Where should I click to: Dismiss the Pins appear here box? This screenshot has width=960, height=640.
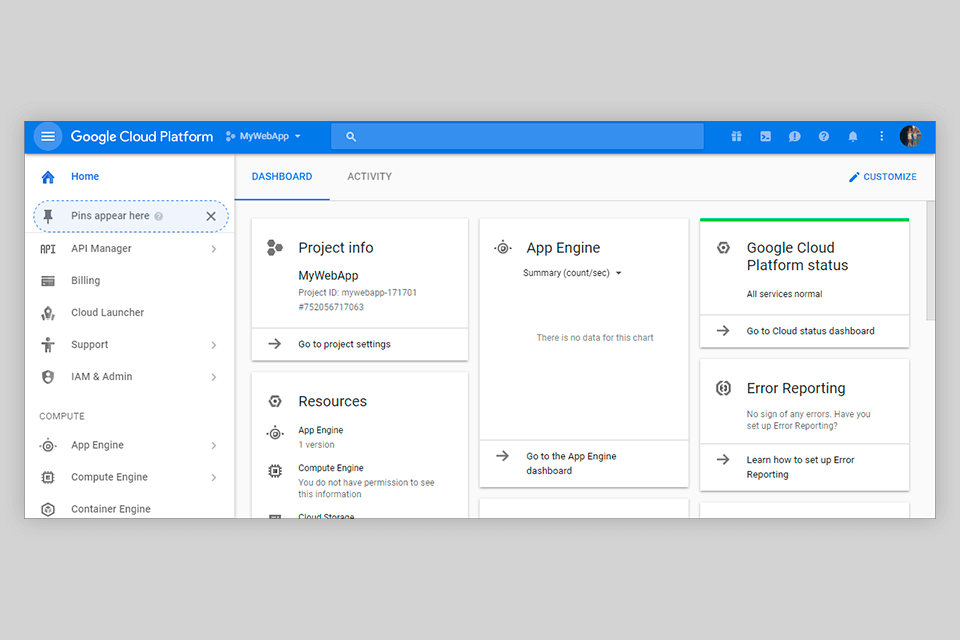[x=211, y=216]
